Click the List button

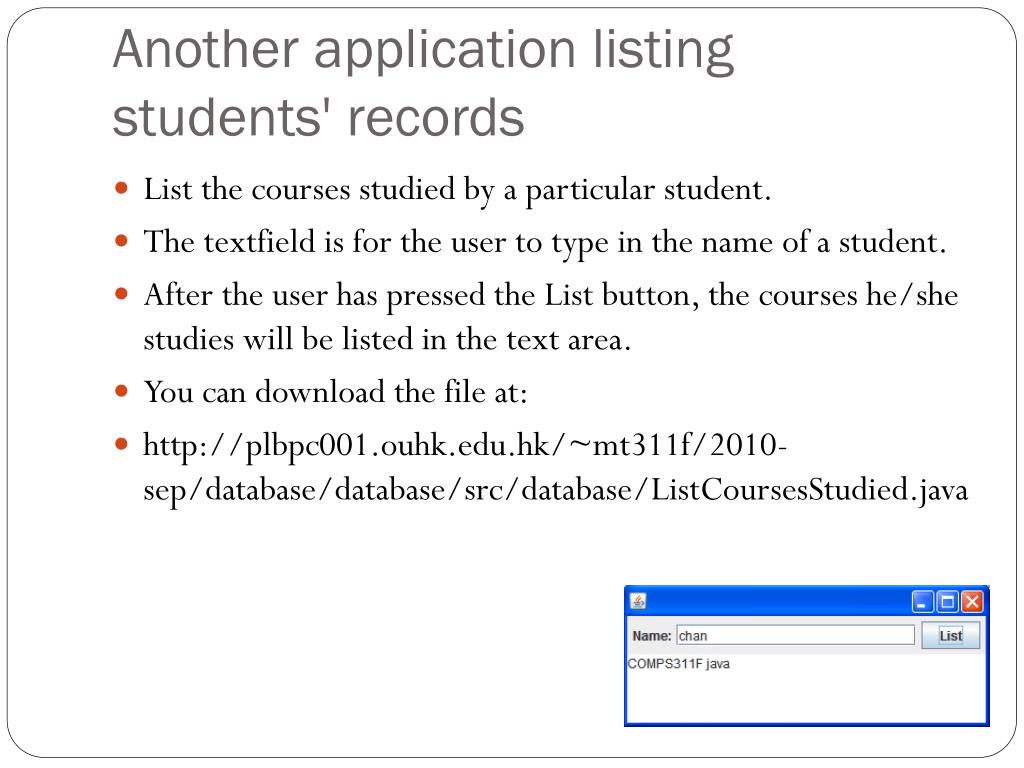(x=950, y=635)
